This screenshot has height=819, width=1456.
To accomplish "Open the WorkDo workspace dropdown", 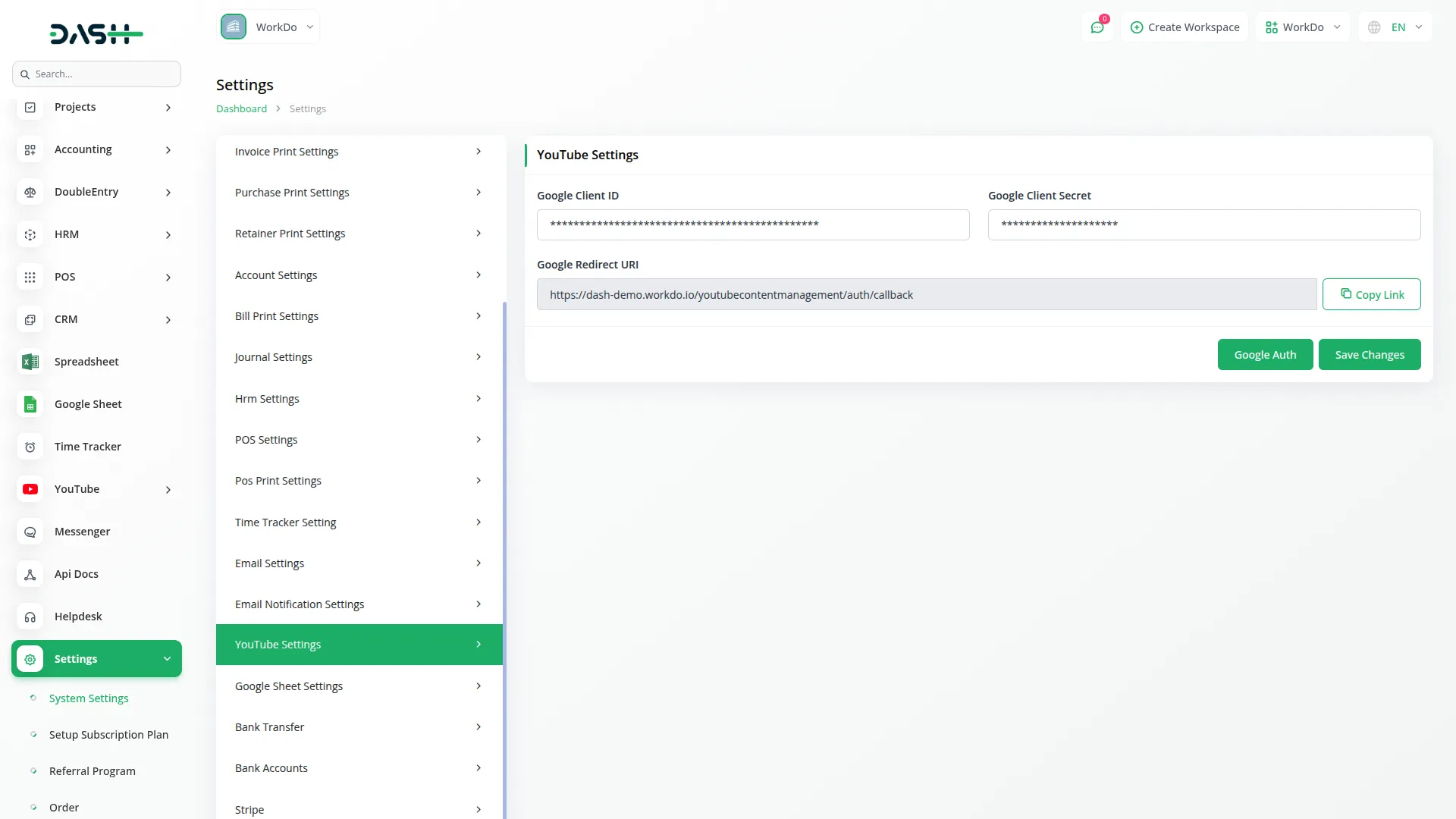I will click(x=1302, y=27).
